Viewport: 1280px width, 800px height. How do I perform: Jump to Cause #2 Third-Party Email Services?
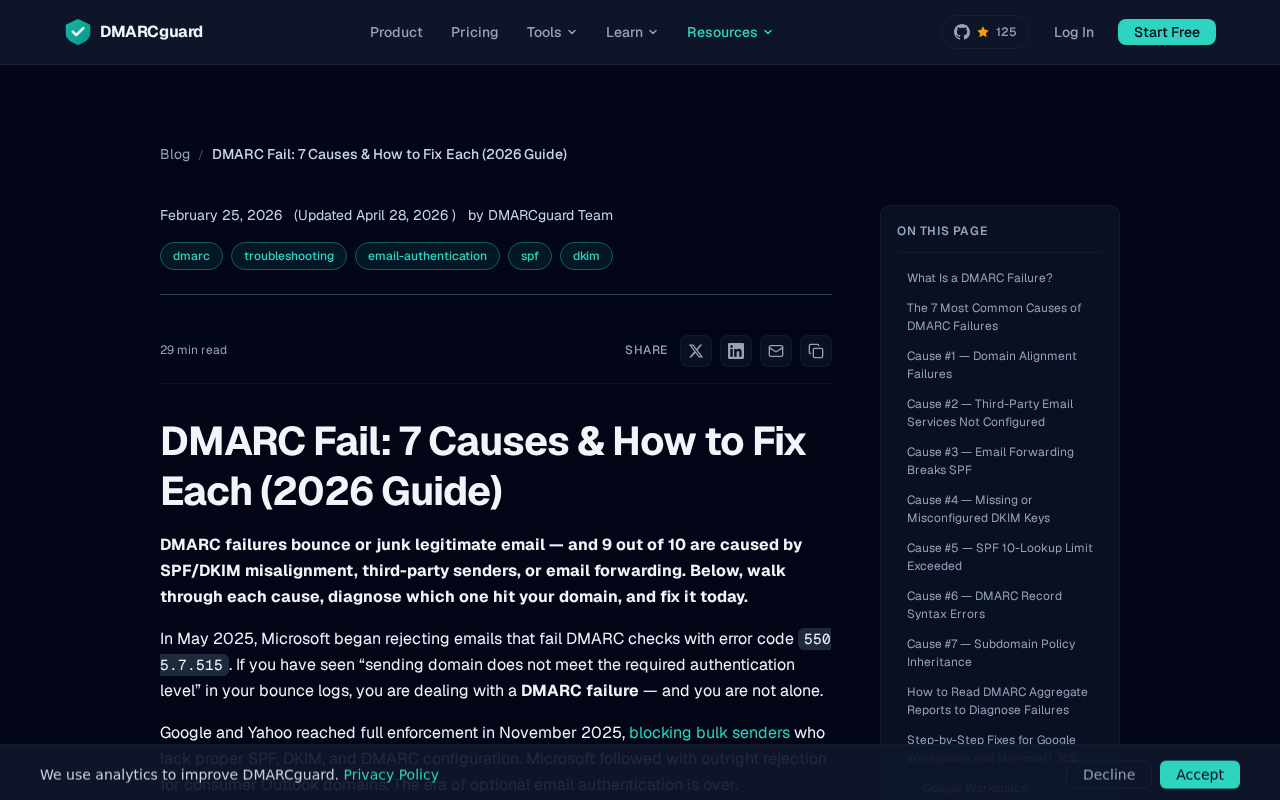tap(990, 413)
